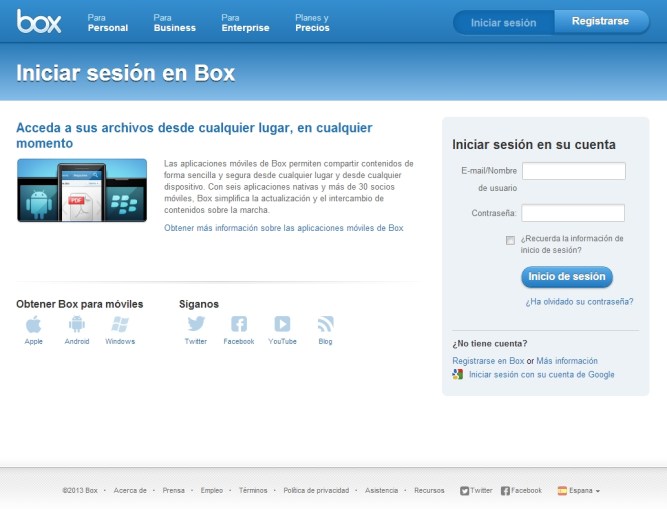Open the Android mobile app icon

[x=77, y=324]
